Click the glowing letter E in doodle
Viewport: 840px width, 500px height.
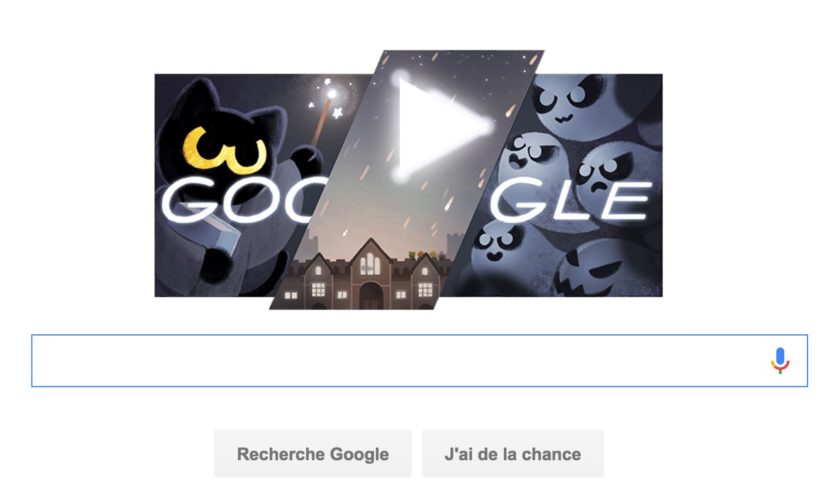(625, 200)
